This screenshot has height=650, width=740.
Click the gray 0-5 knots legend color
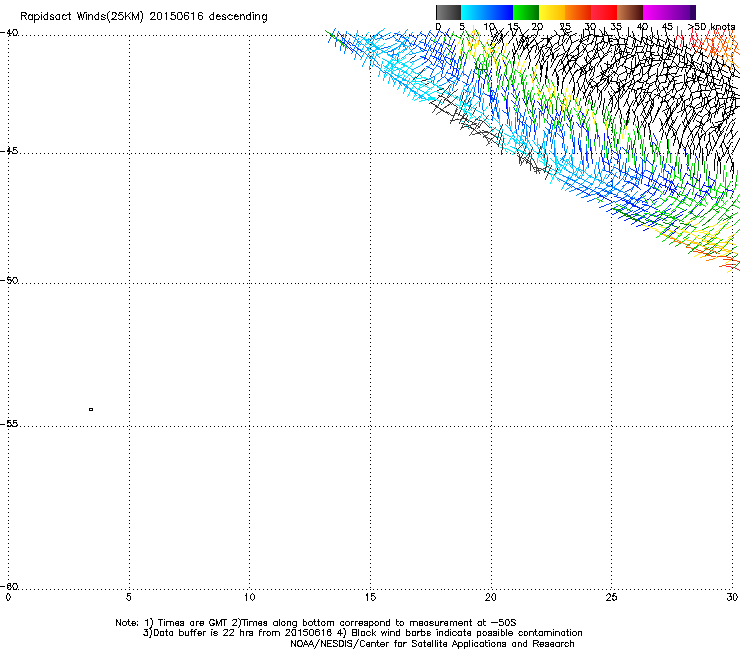[448, 12]
